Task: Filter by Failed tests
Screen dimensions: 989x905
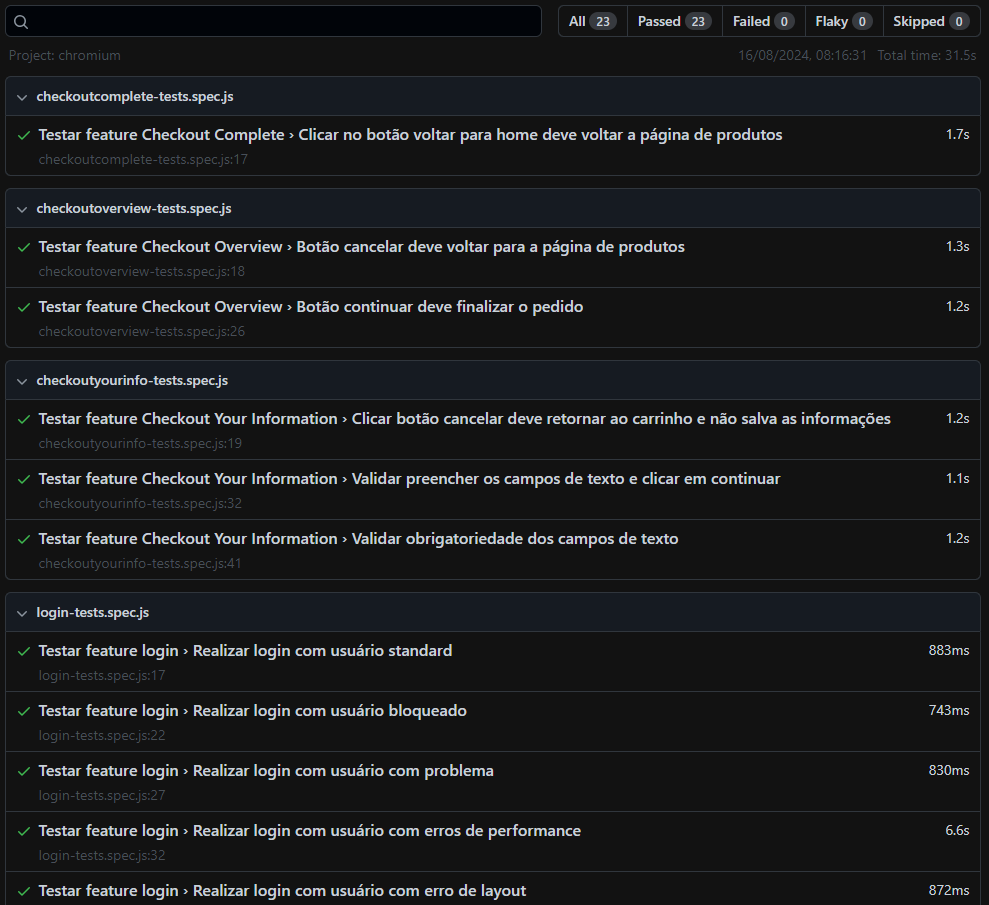Action: [763, 21]
